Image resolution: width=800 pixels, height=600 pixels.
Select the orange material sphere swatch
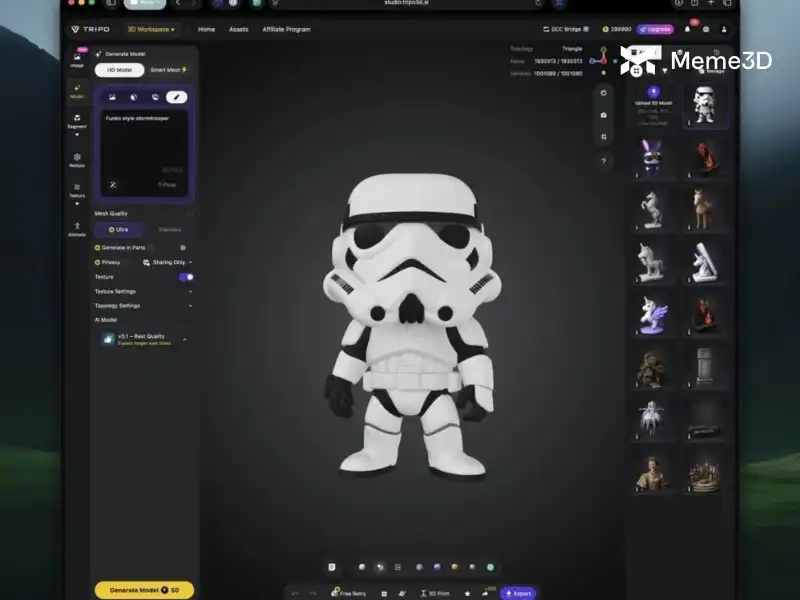click(455, 567)
